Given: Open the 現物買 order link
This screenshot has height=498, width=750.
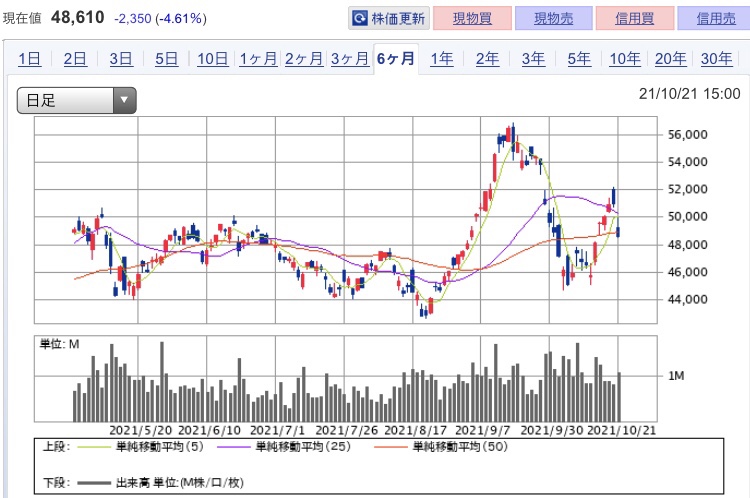Looking at the screenshot, I should pos(472,19).
